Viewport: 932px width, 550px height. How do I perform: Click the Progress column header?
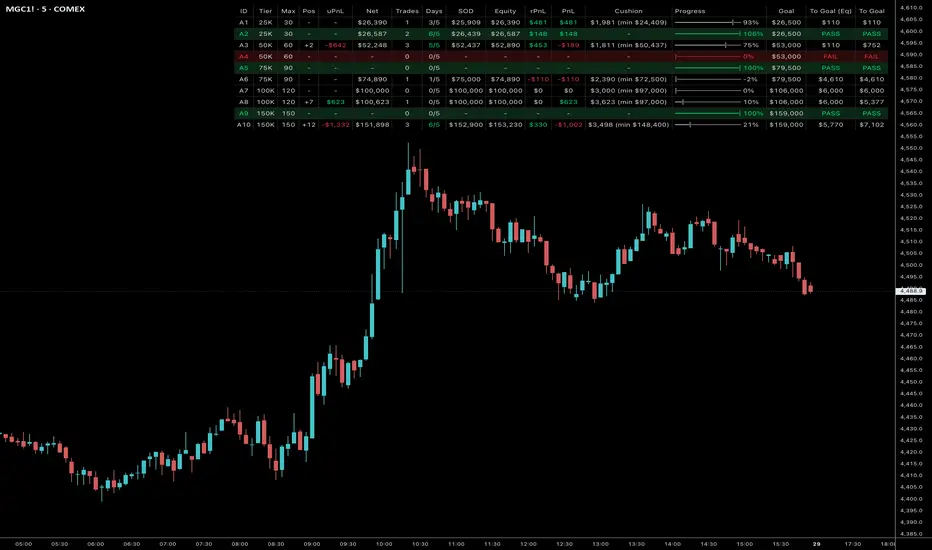coord(690,11)
